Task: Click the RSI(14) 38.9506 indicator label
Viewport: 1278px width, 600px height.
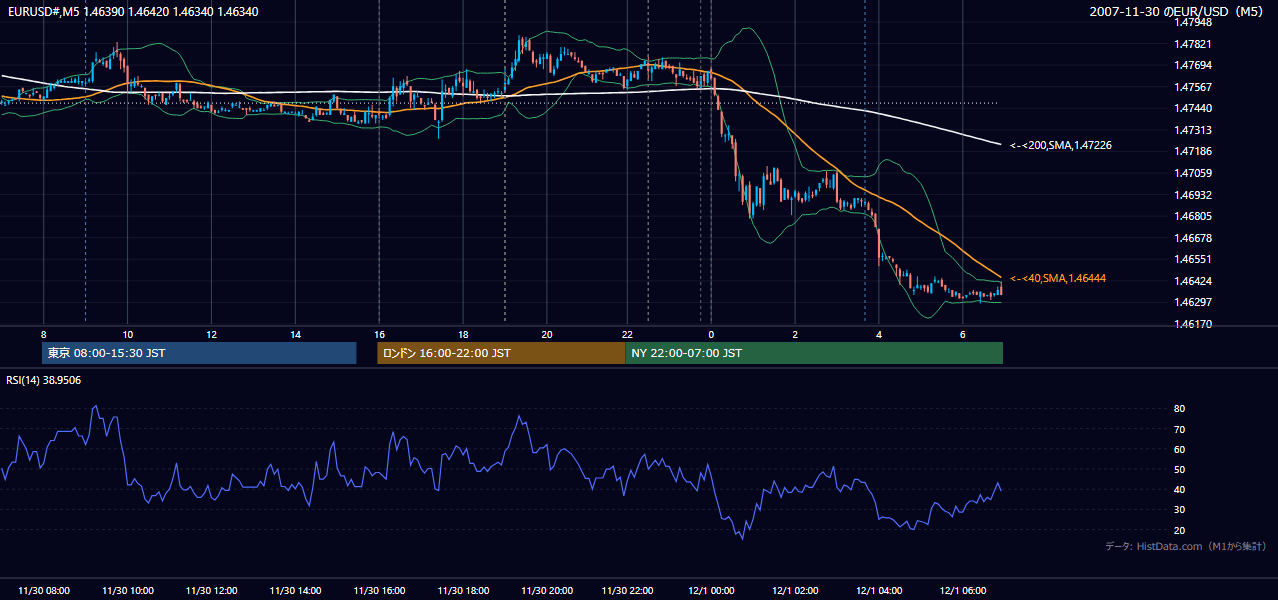Action: tap(44, 380)
